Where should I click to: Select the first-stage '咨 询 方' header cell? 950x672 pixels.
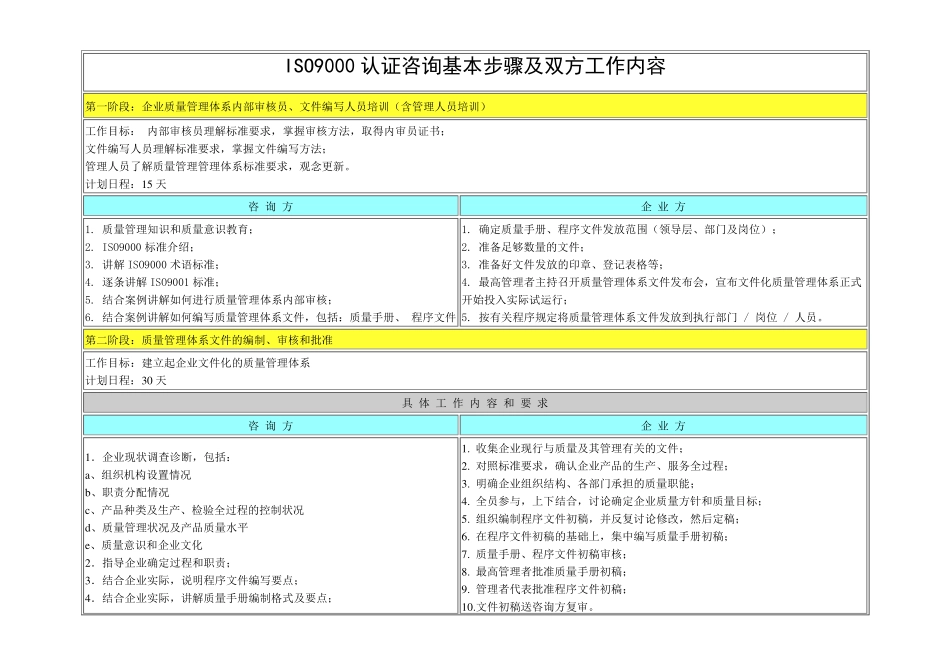pos(270,206)
